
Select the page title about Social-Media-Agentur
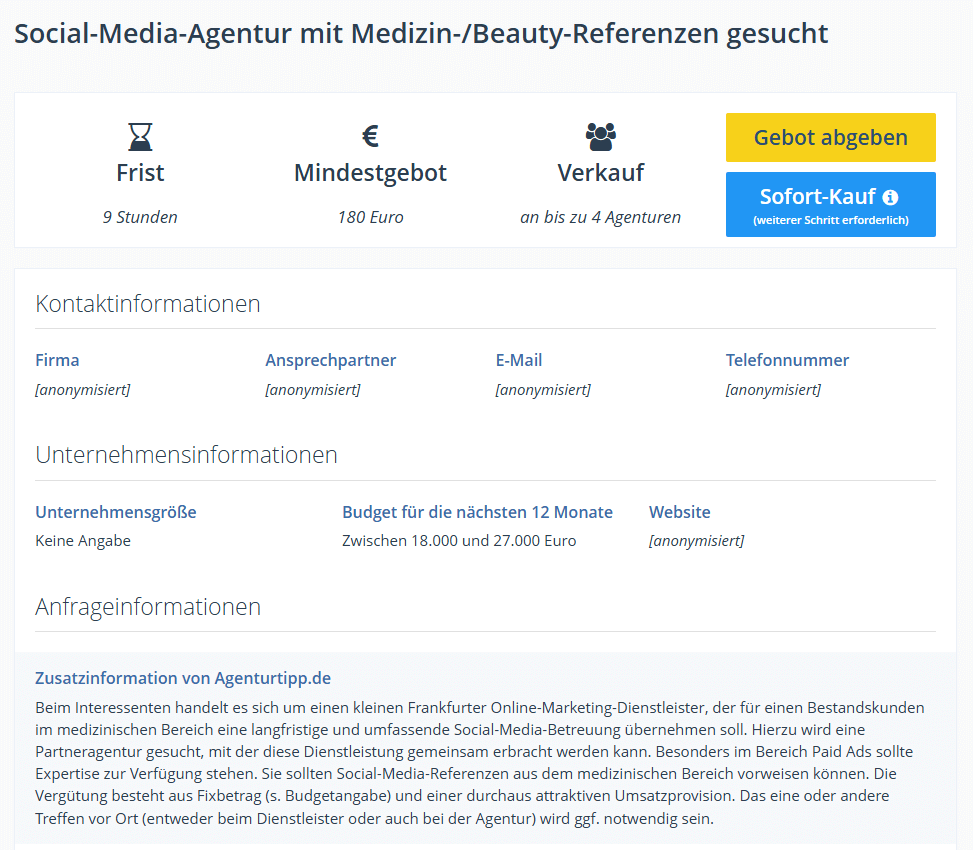point(421,34)
